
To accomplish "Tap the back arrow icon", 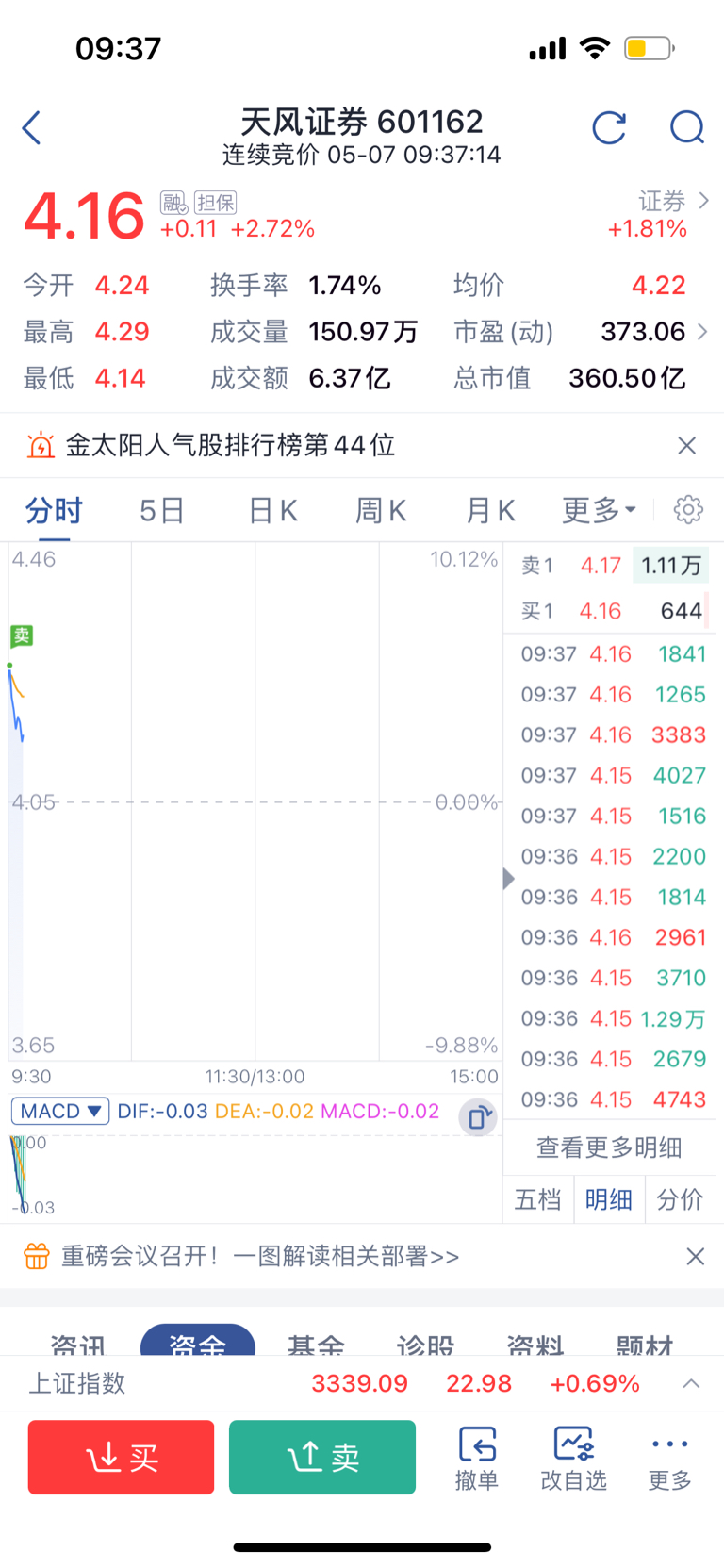I will coord(31,127).
